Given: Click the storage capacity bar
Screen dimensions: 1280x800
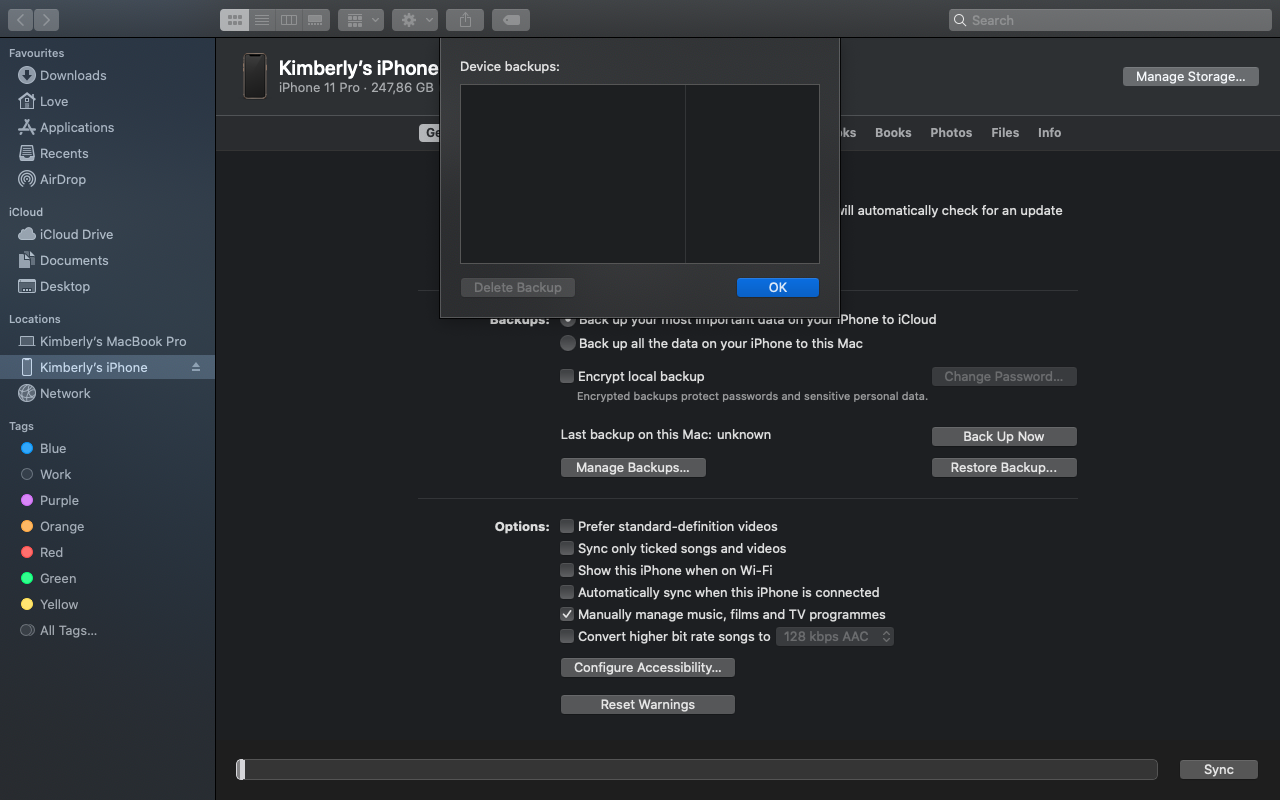Looking at the screenshot, I should point(697,769).
